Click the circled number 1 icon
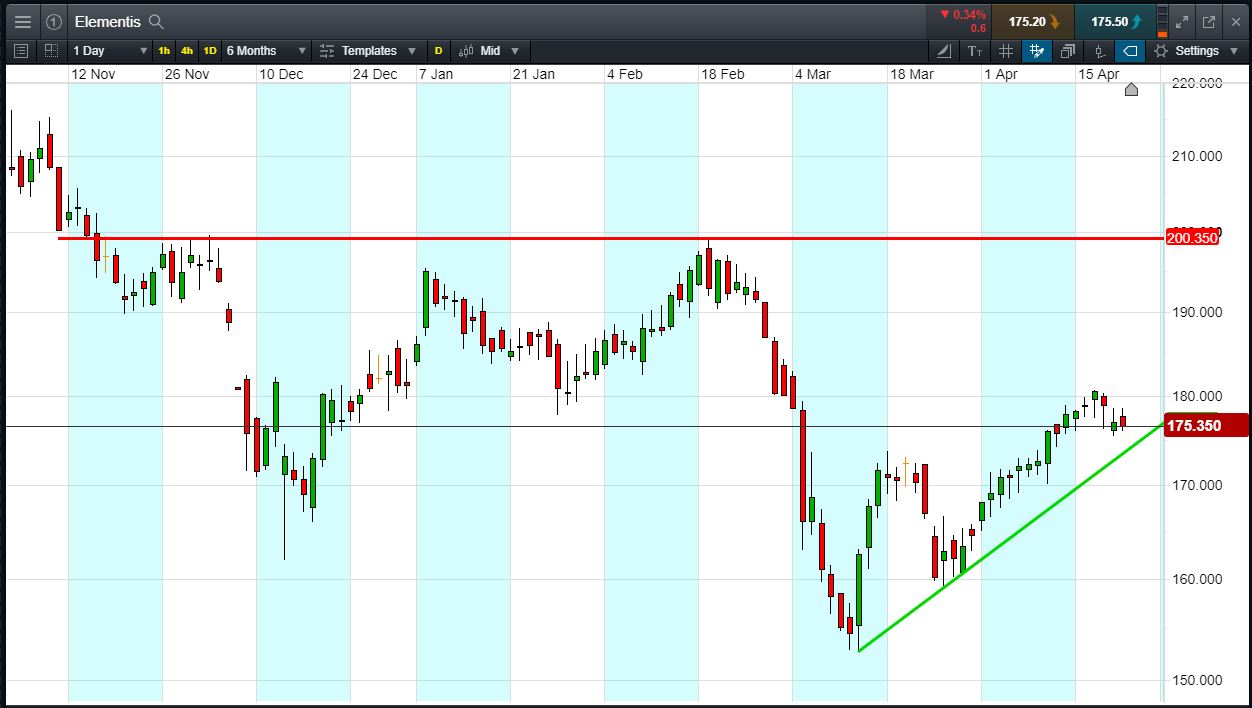The image size is (1252, 708). (54, 21)
